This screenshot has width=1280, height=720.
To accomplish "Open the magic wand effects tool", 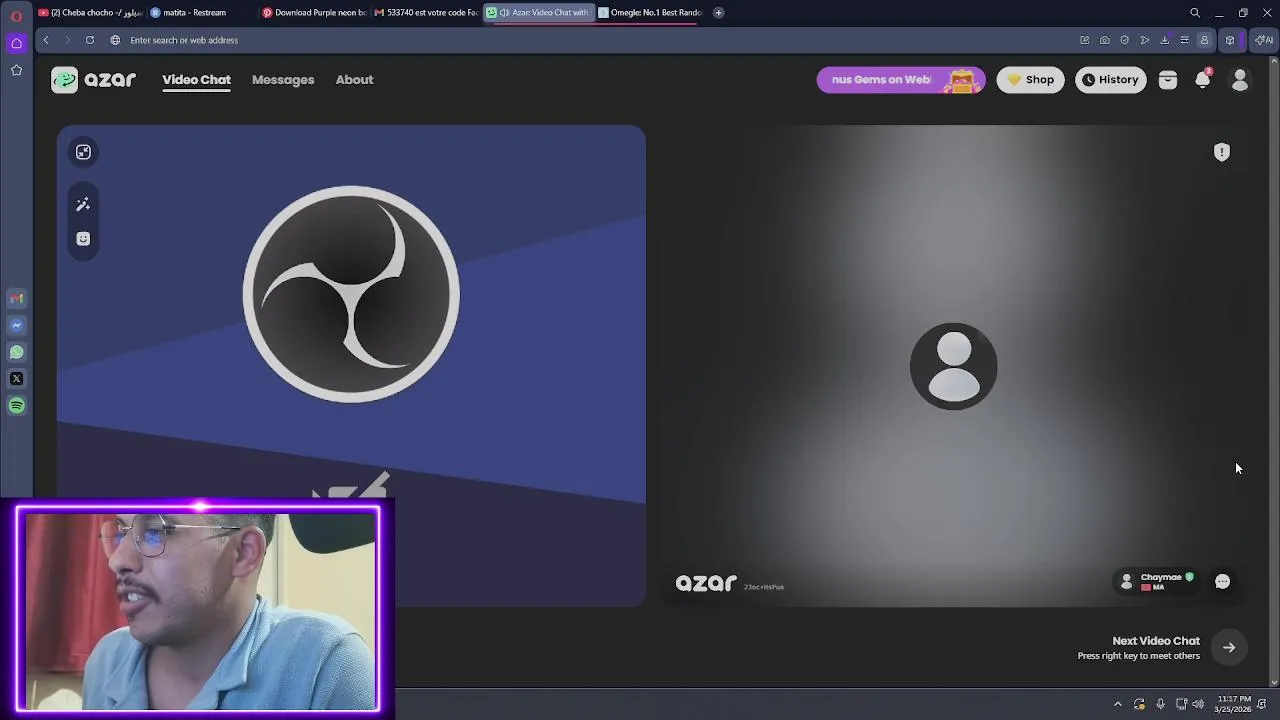I will point(83,204).
